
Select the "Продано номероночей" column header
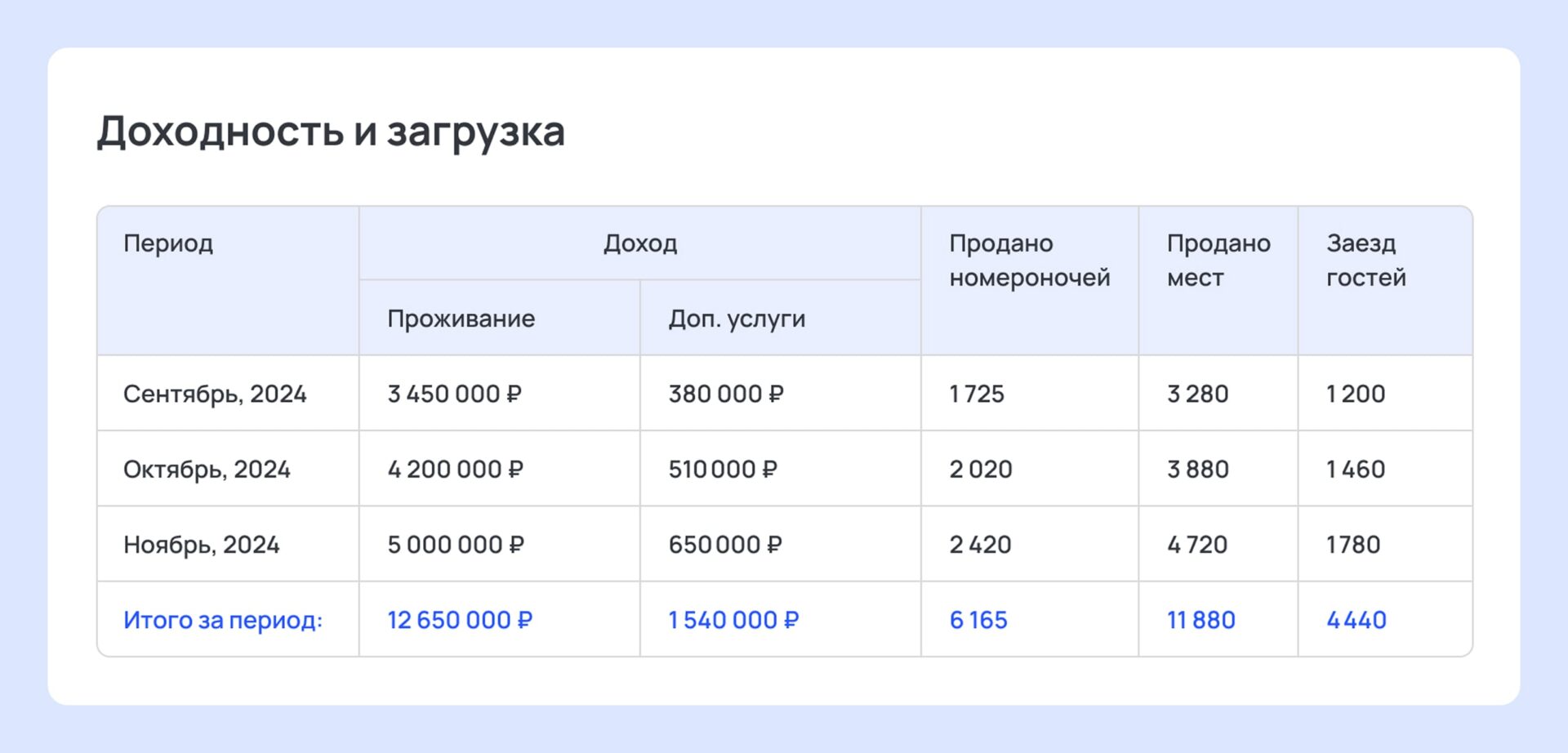pyautogui.click(x=1029, y=261)
